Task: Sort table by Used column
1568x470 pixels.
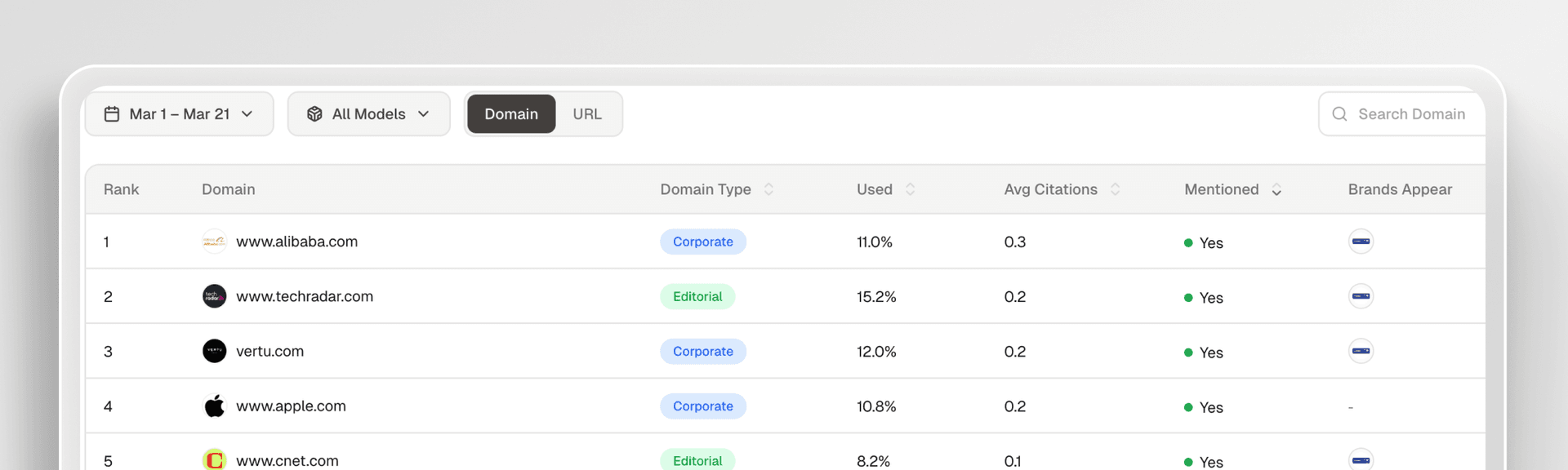Action: [910, 189]
